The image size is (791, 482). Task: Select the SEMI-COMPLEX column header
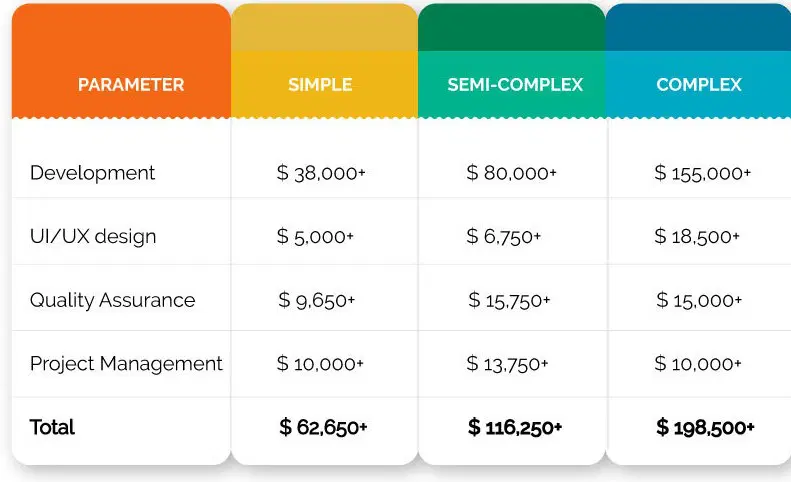[x=515, y=85]
